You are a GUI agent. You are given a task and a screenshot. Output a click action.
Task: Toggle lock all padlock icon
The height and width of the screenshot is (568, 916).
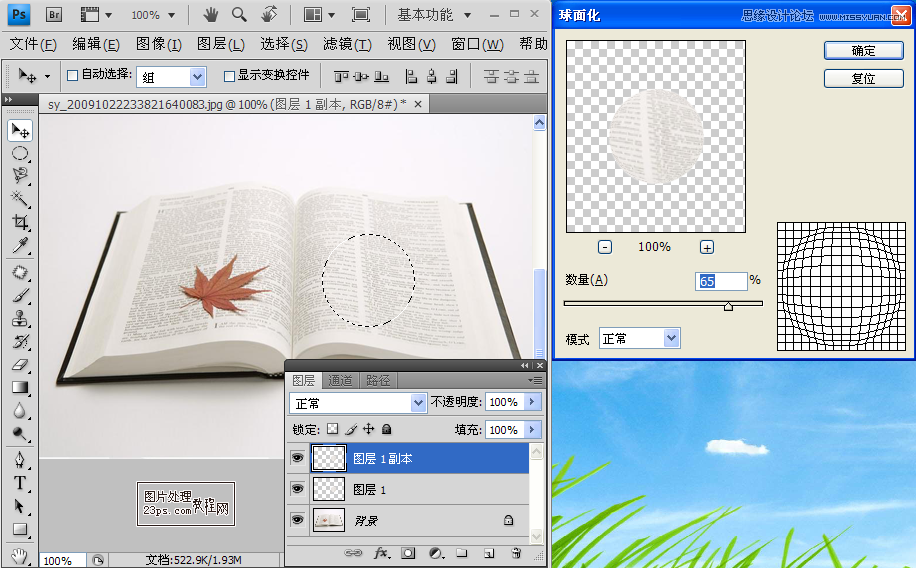(x=386, y=430)
